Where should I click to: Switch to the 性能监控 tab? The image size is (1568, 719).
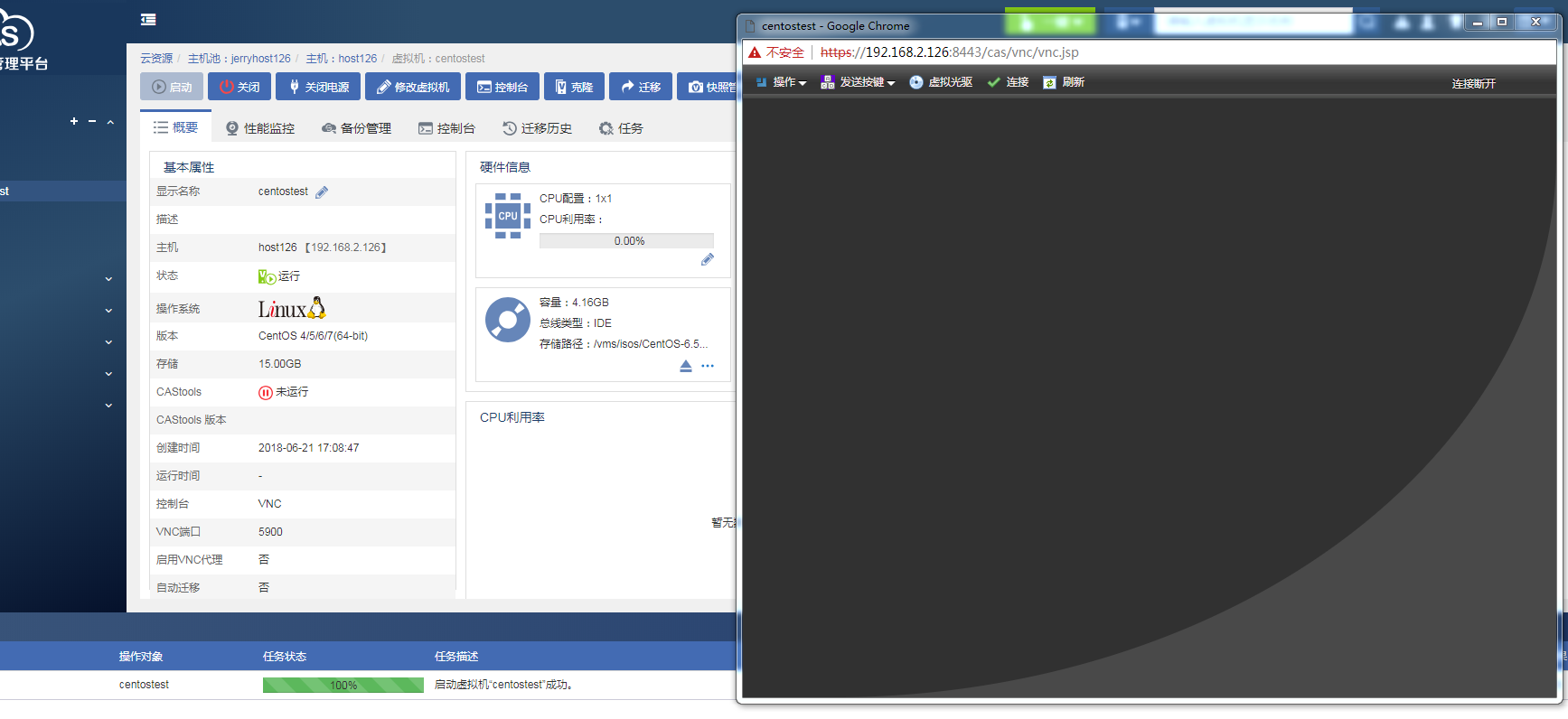tap(260, 128)
